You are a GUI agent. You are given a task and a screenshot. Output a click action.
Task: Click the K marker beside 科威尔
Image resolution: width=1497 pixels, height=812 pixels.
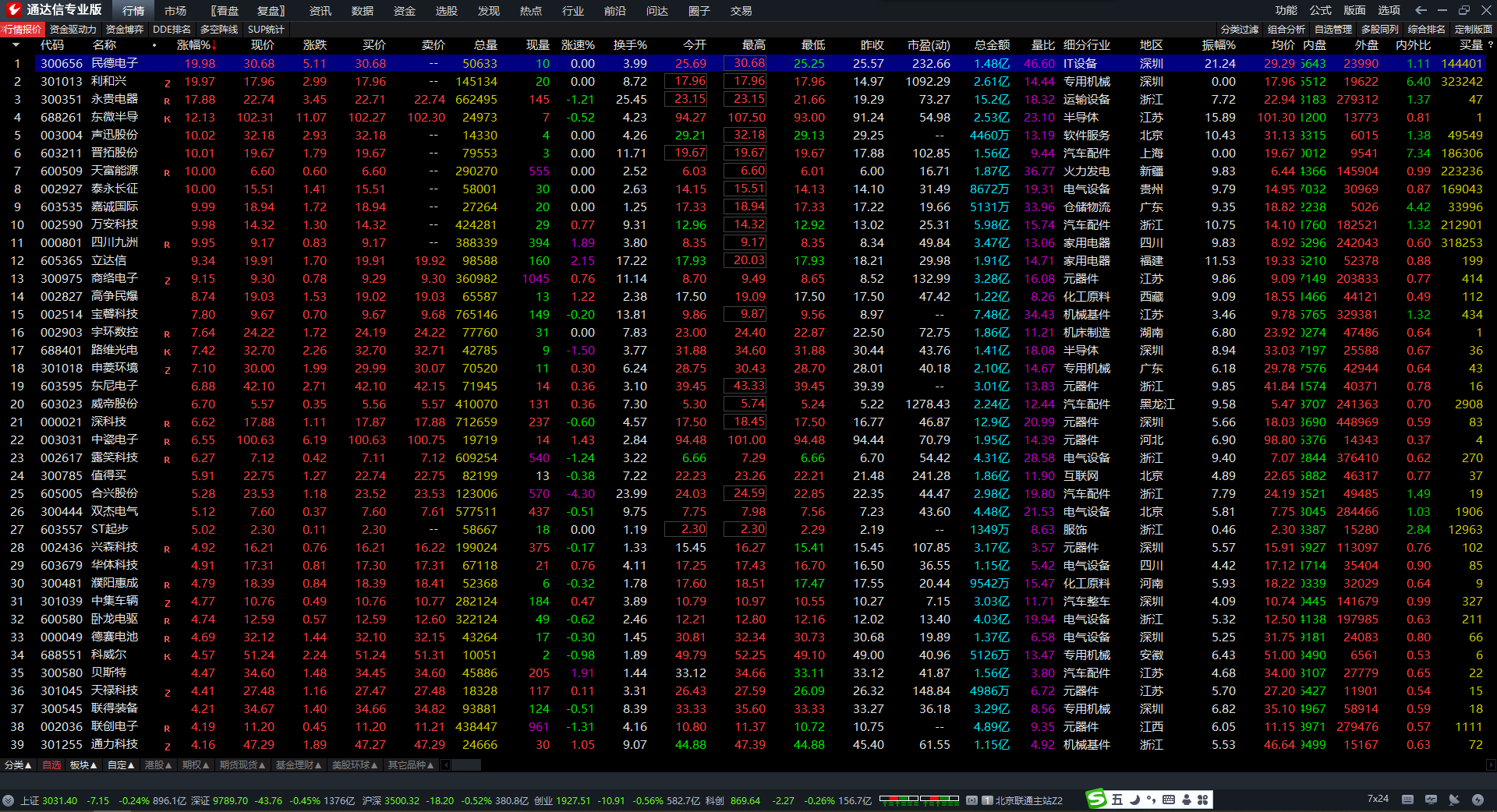tap(167, 656)
